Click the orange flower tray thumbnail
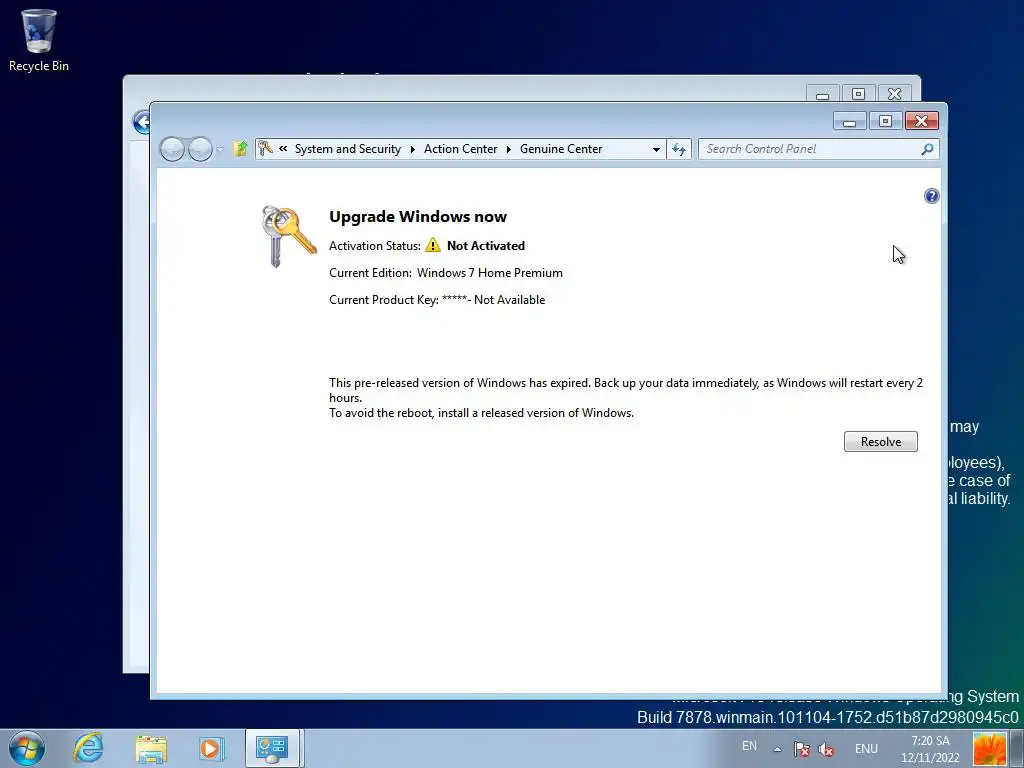Screen dimensions: 1024x768 point(989,748)
